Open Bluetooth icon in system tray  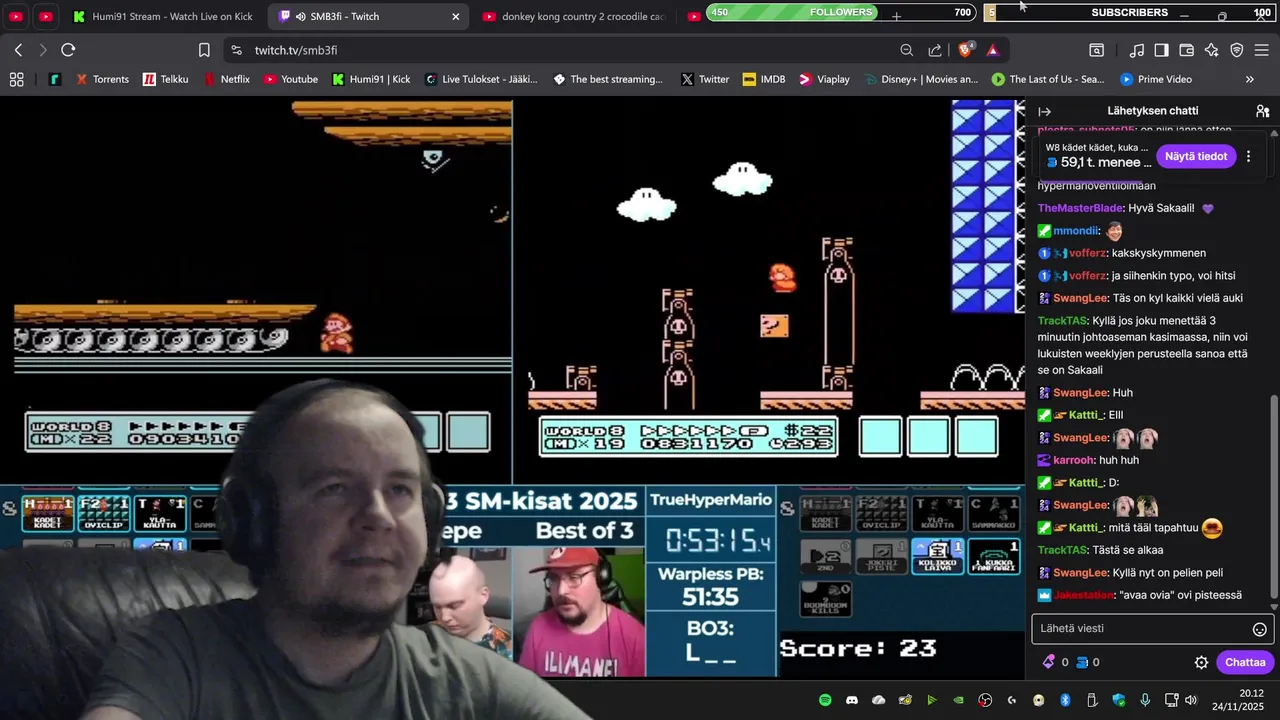tap(1066, 700)
